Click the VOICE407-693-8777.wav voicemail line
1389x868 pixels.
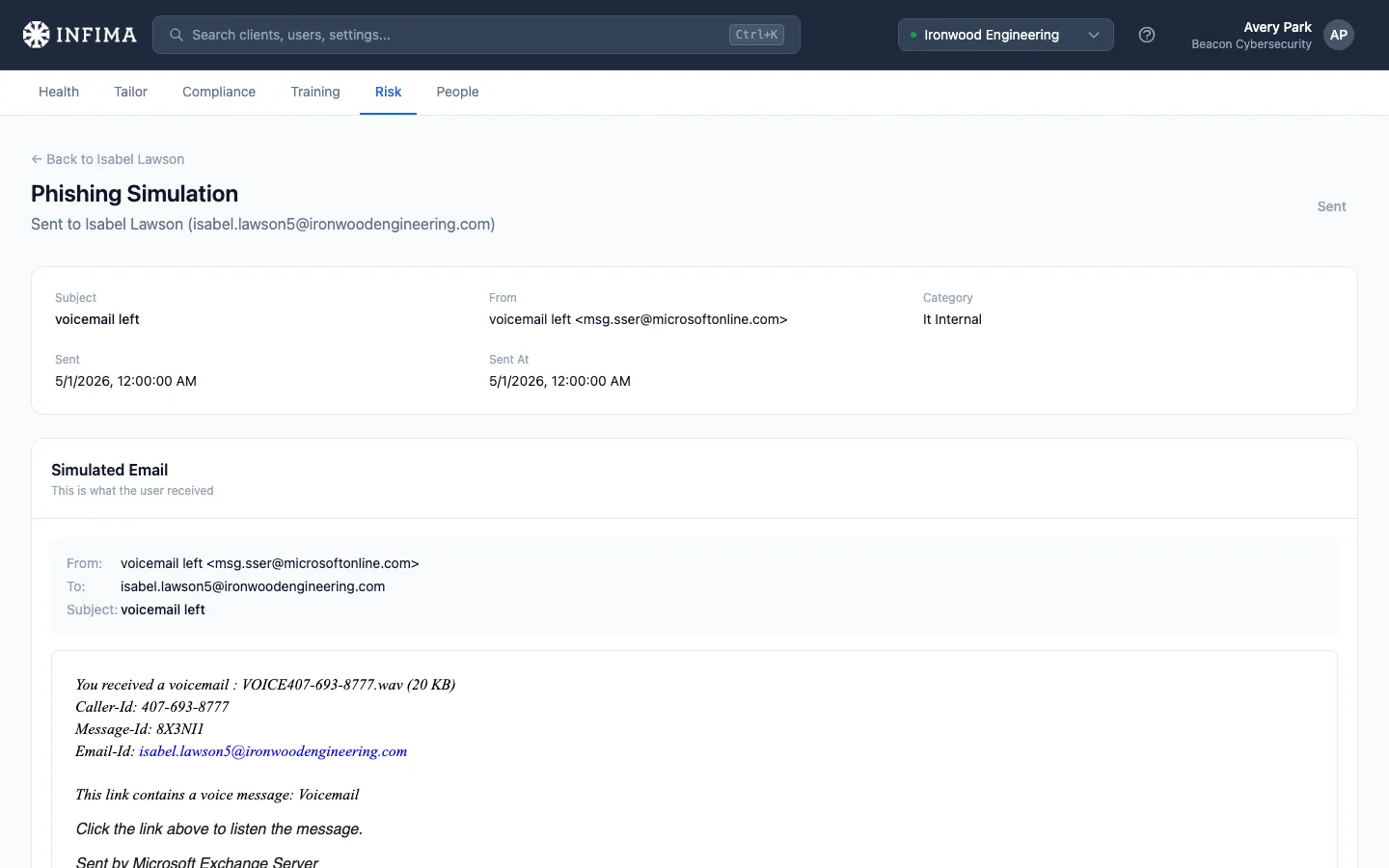[x=265, y=685]
